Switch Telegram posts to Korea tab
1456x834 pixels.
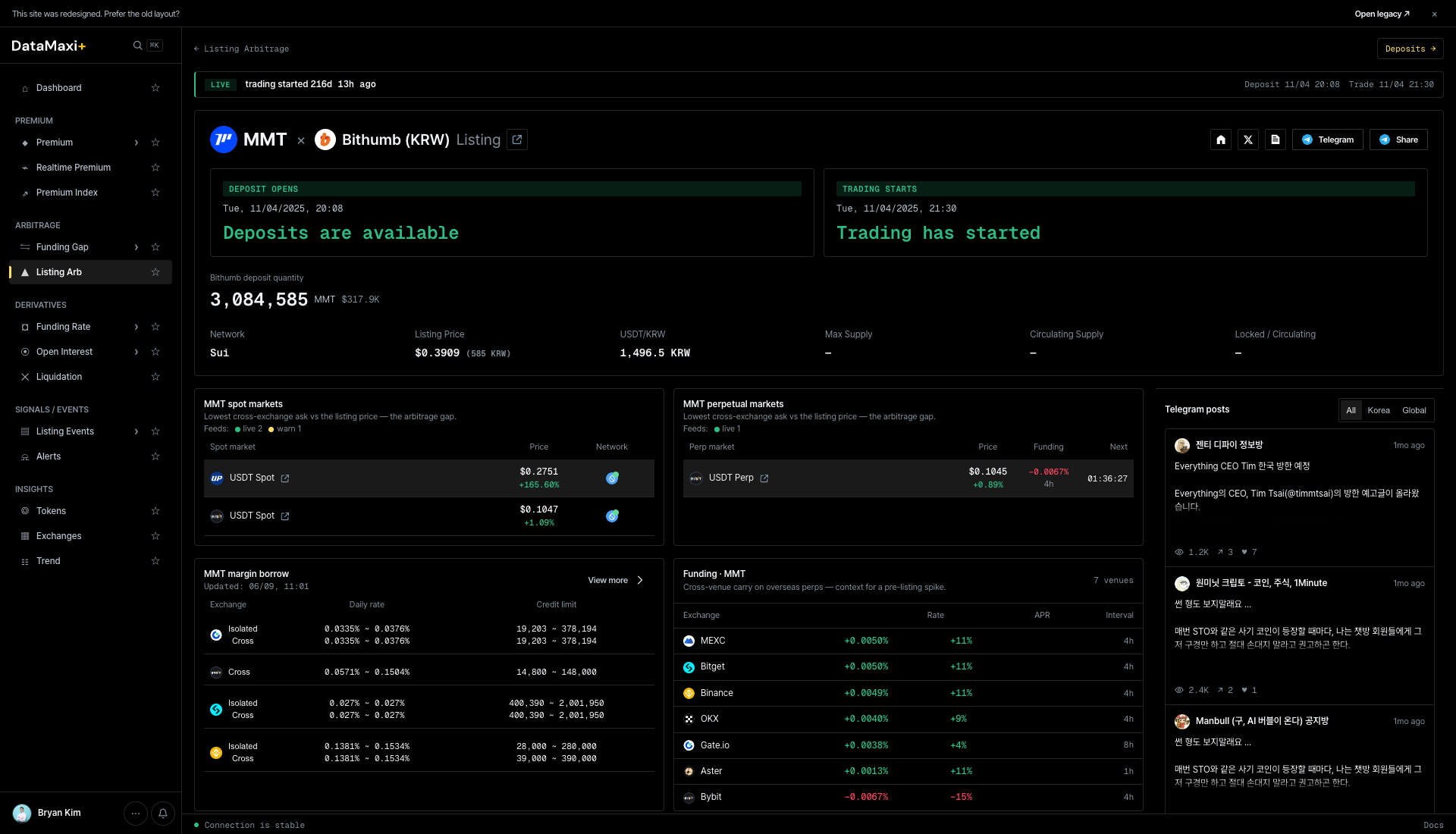click(1379, 410)
